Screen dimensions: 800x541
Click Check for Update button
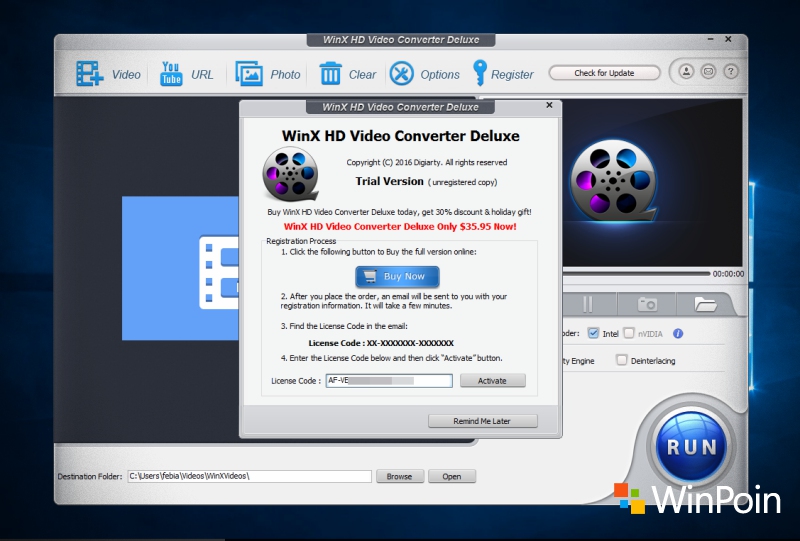(604, 73)
